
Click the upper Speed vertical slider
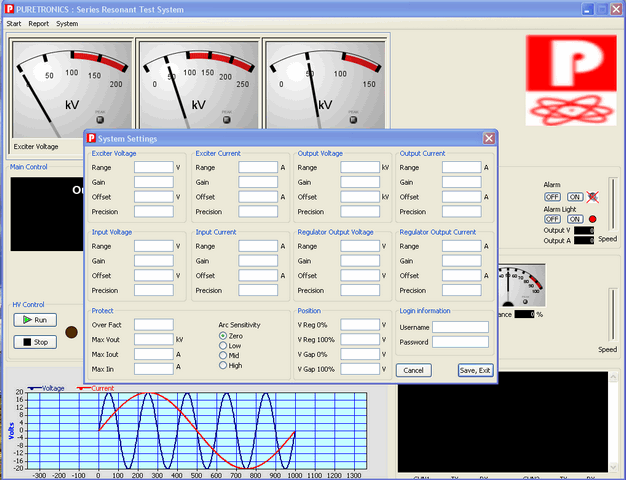coord(613,204)
